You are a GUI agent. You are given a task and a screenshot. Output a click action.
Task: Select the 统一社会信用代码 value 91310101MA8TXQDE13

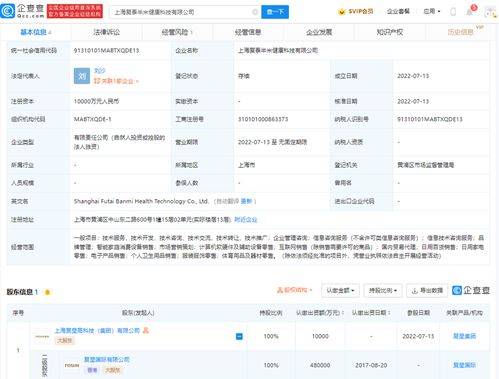106,50
